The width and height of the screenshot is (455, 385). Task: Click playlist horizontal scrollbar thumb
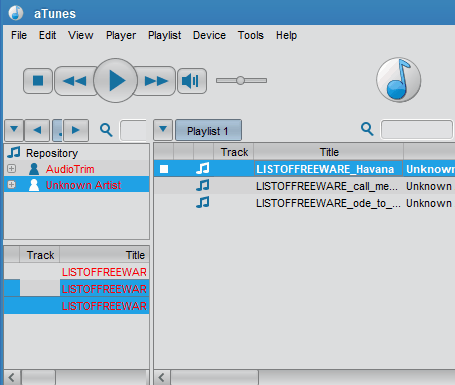click(215, 378)
